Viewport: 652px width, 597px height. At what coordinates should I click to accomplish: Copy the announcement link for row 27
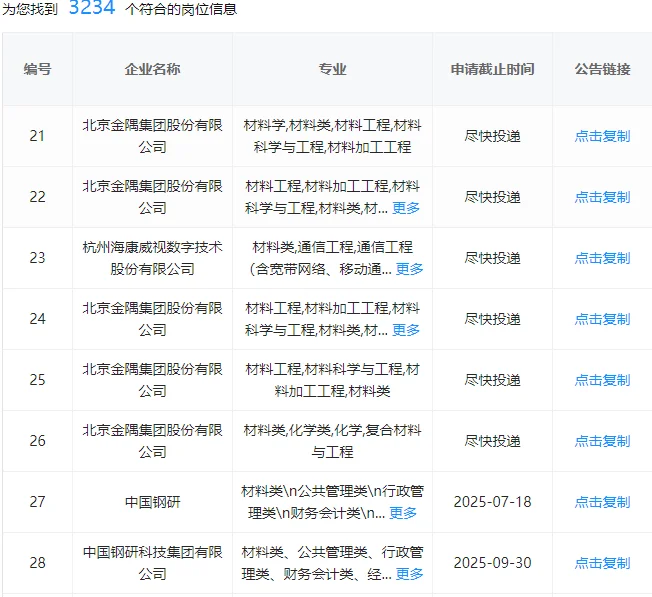pyautogui.click(x=602, y=502)
